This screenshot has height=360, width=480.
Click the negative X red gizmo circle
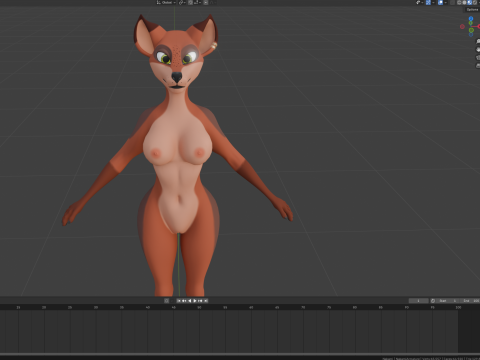coord(462,26)
